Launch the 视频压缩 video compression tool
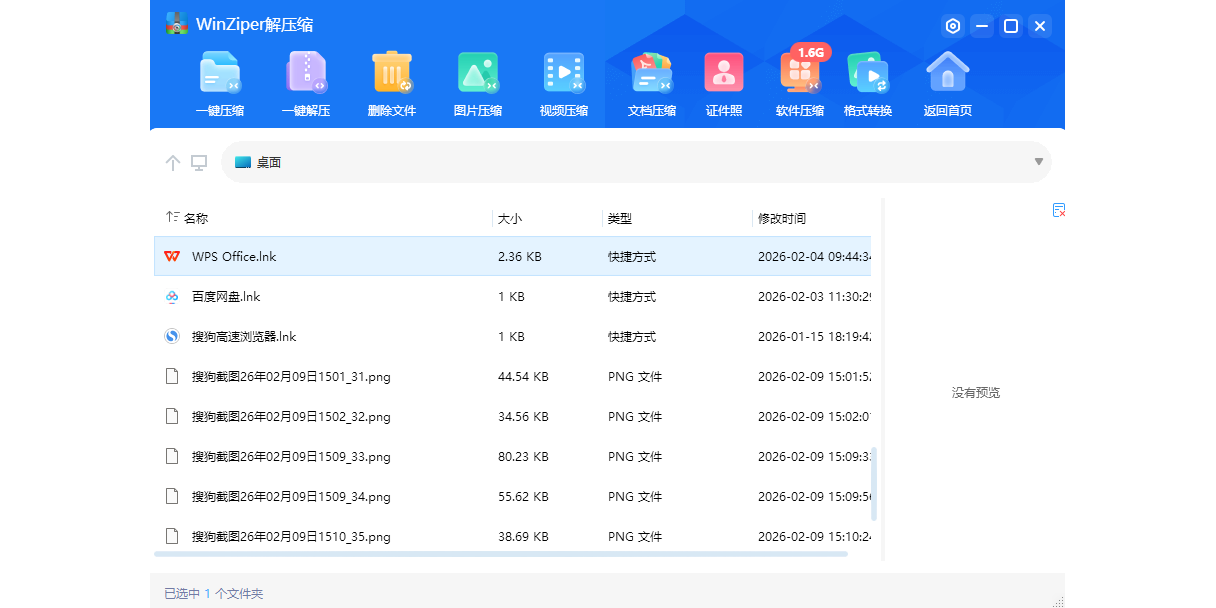The height and width of the screenshot is (608, 1216). (x=564, y=84)
